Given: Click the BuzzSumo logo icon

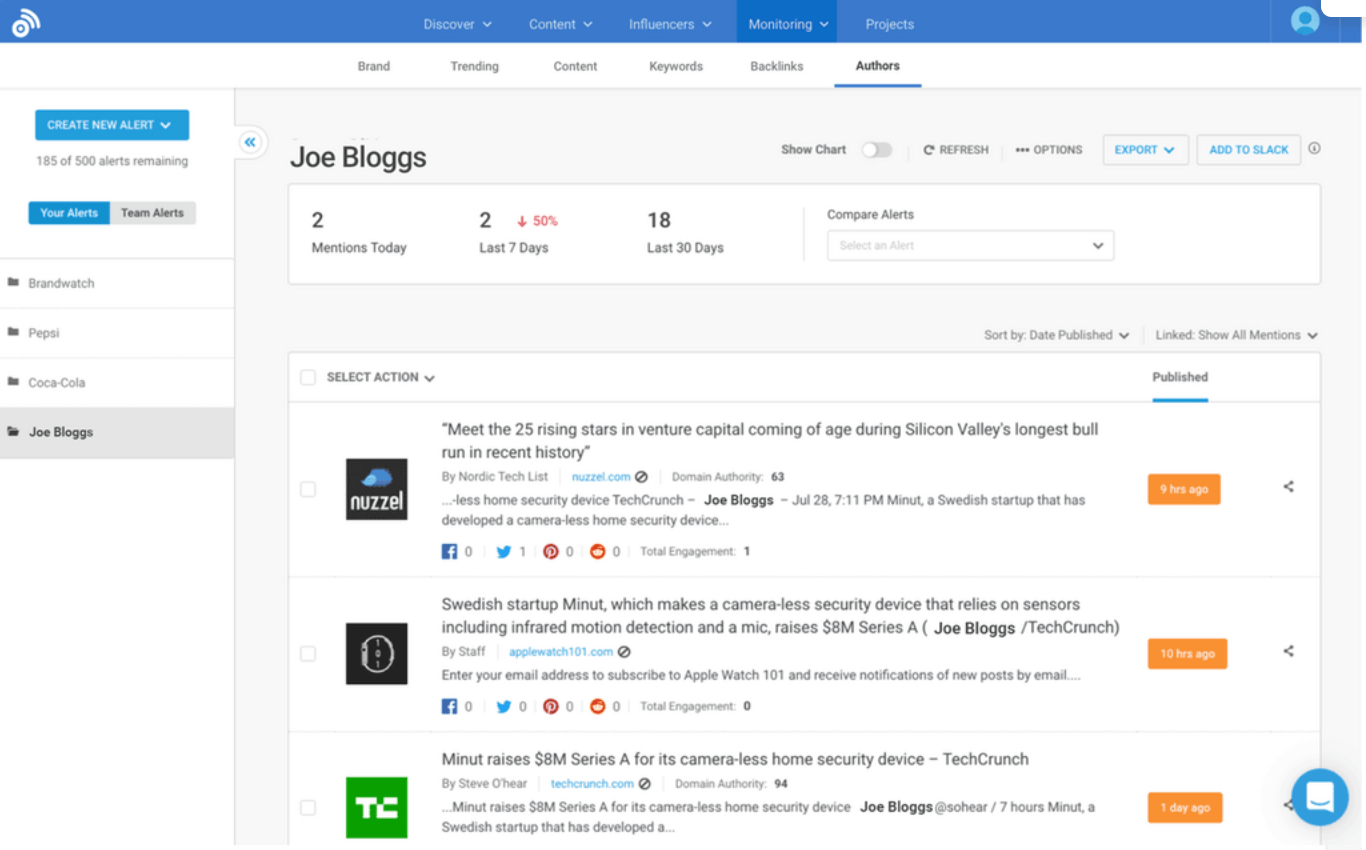Looking at the screenshot, I should (26, 24).
